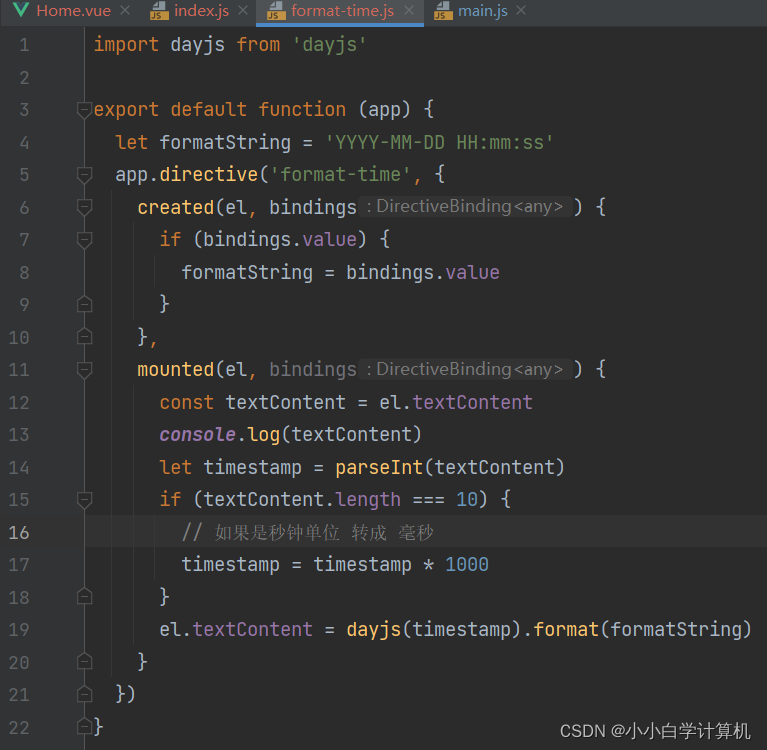Collapse the created method fold on line 6
The width and height of the screenshot is (767, 750).
(85, 207)
